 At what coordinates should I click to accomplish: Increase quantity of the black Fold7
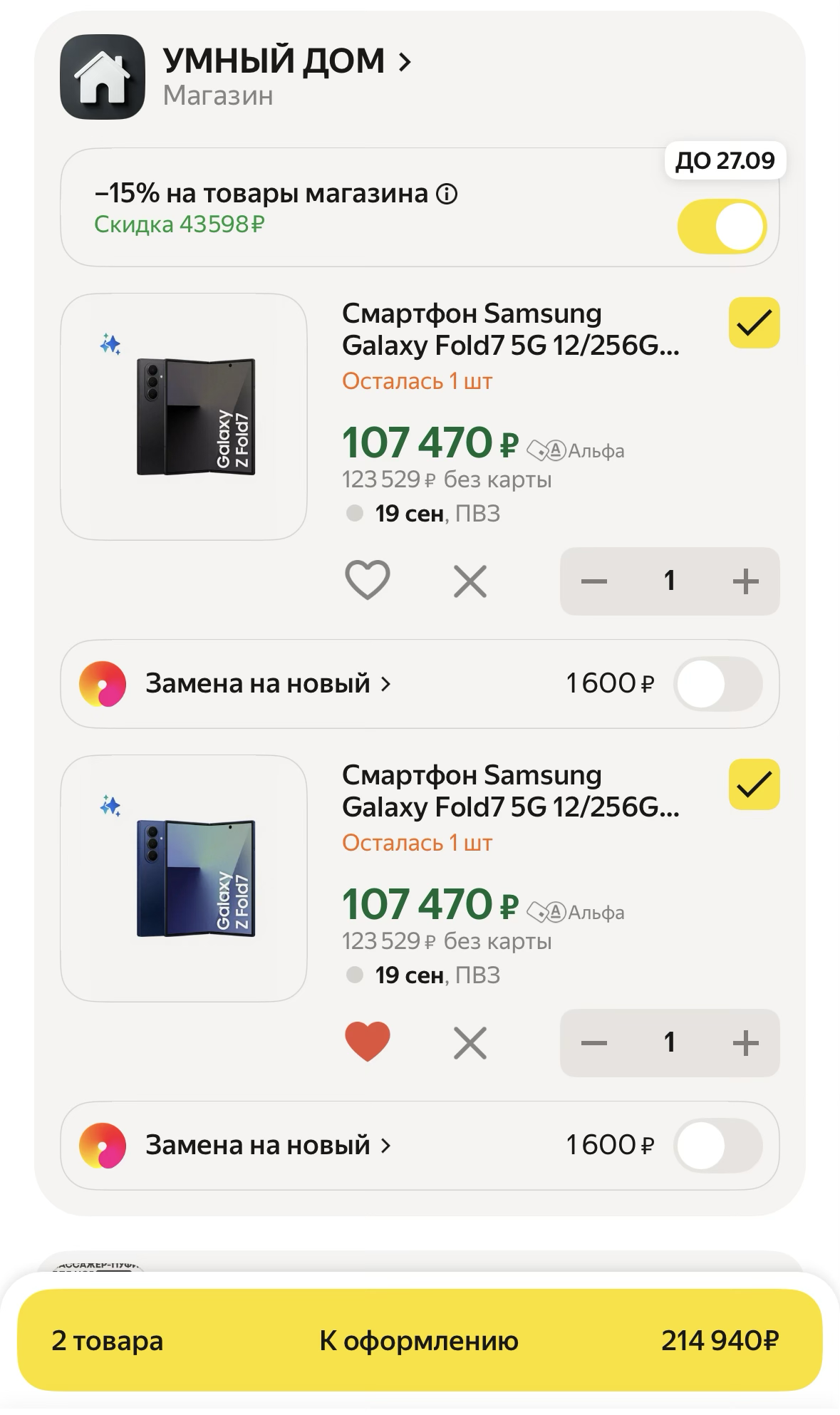pyautogui.click(x=745, y=581)
